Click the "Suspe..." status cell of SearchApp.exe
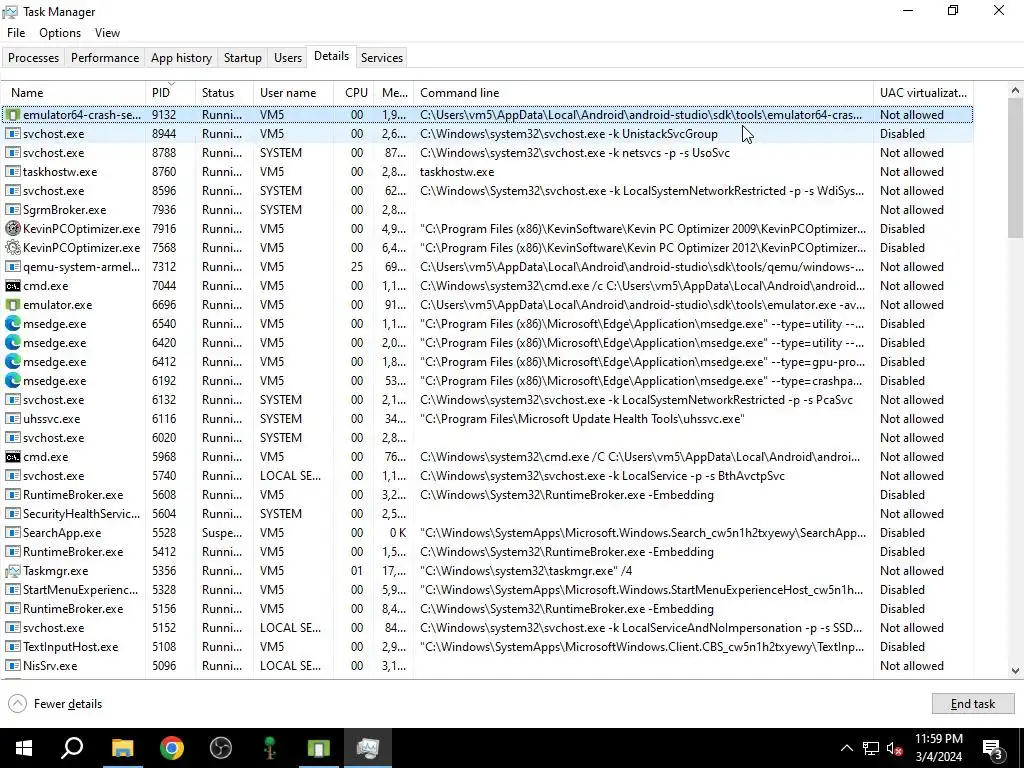The width and height of the screenshot is (1024, 768). tap(222, 533)
